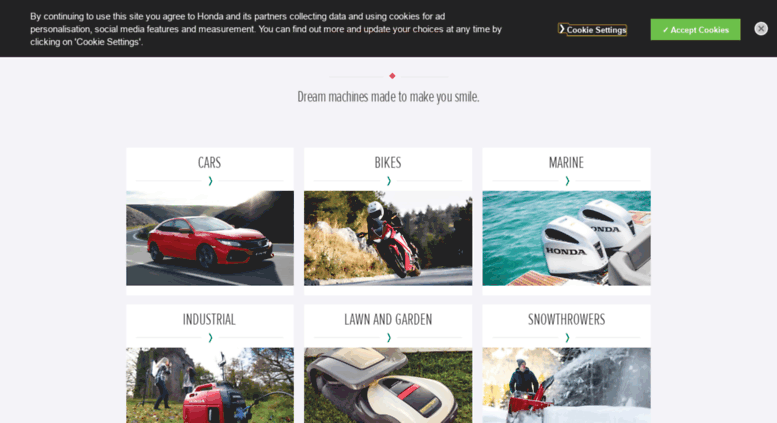The width and height of the screenshot is (777, 423).
Task: Select the INDUSTRIAL category title
Action: click(x=209, y=319)
